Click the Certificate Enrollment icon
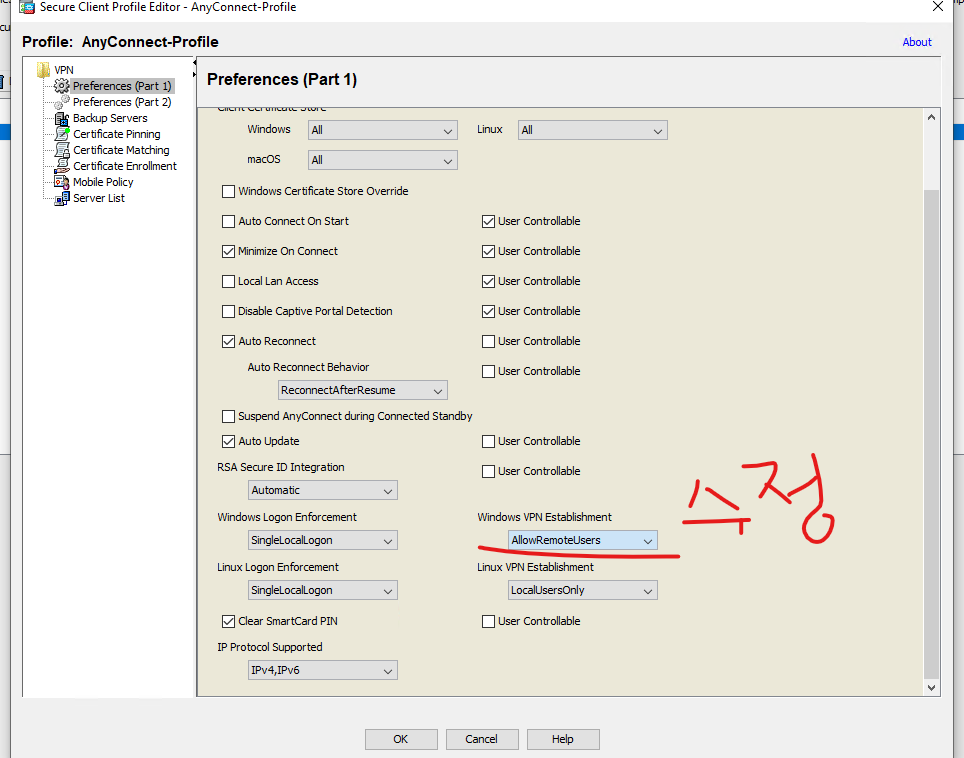964x758 pixels. coord(61,166)
